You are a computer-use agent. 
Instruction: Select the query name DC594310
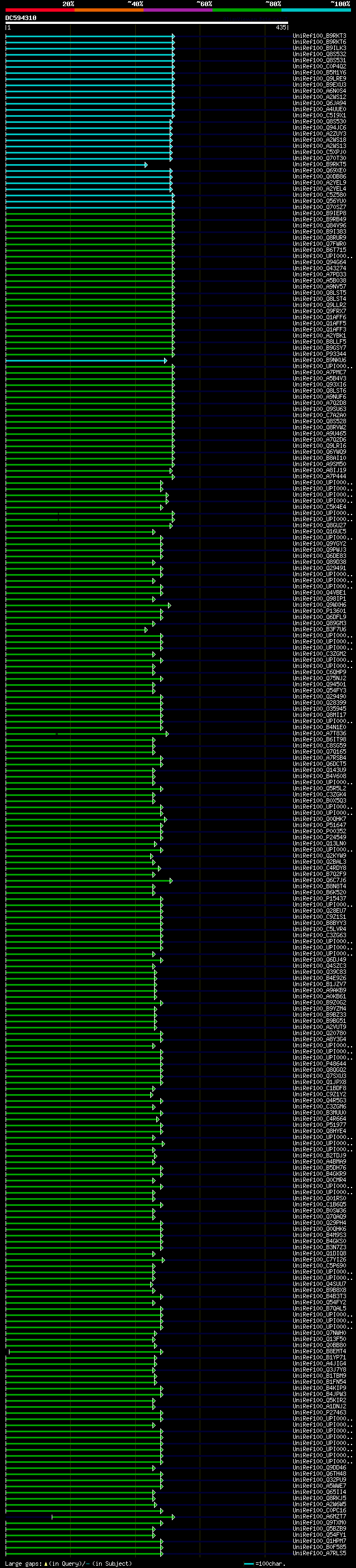(x=21, y=18)
